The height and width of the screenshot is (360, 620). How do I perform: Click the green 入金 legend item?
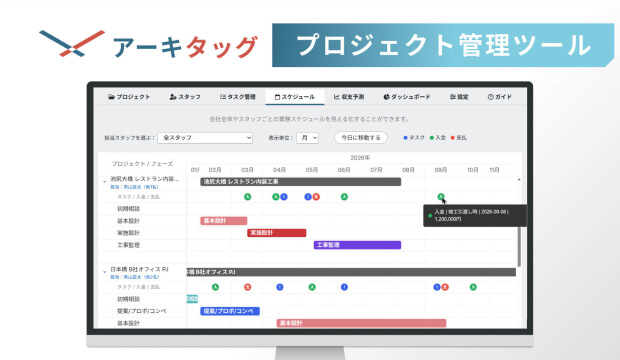click(437, 138)
